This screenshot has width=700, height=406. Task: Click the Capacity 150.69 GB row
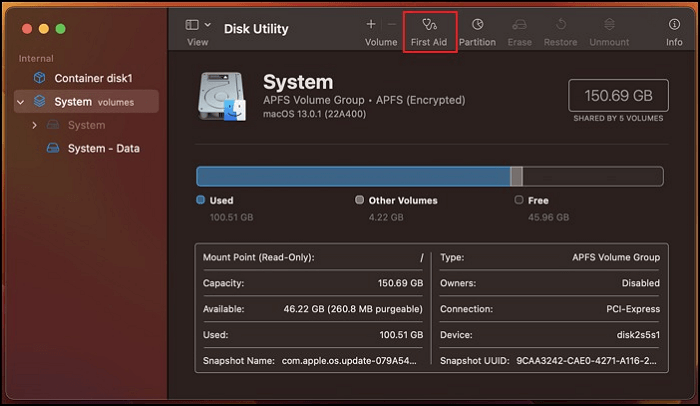click(313, 283)
